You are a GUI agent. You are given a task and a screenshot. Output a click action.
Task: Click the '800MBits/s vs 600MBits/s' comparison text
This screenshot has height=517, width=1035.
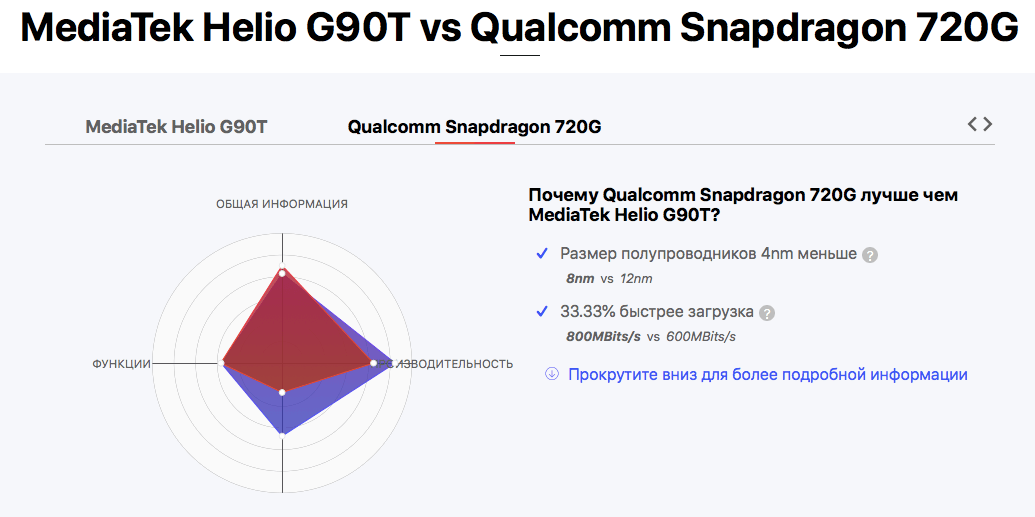coord(650,336)
